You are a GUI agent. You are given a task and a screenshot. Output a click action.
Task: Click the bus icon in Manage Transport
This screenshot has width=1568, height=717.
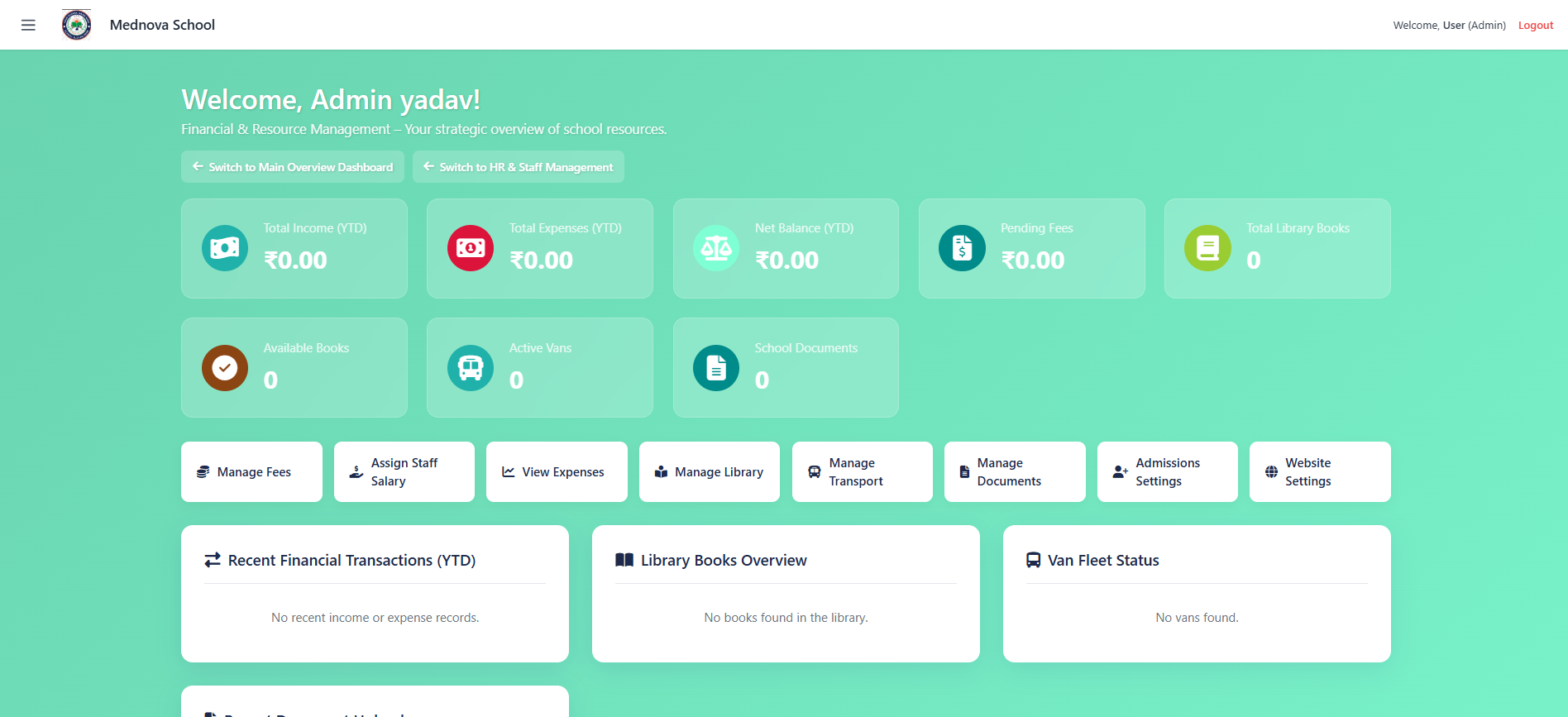[815, 472]
